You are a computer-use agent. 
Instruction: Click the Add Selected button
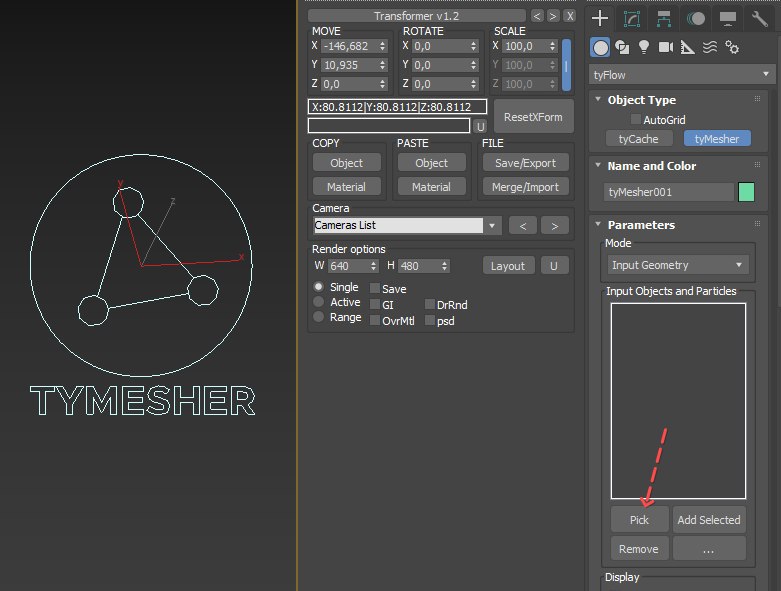[709, 519]
